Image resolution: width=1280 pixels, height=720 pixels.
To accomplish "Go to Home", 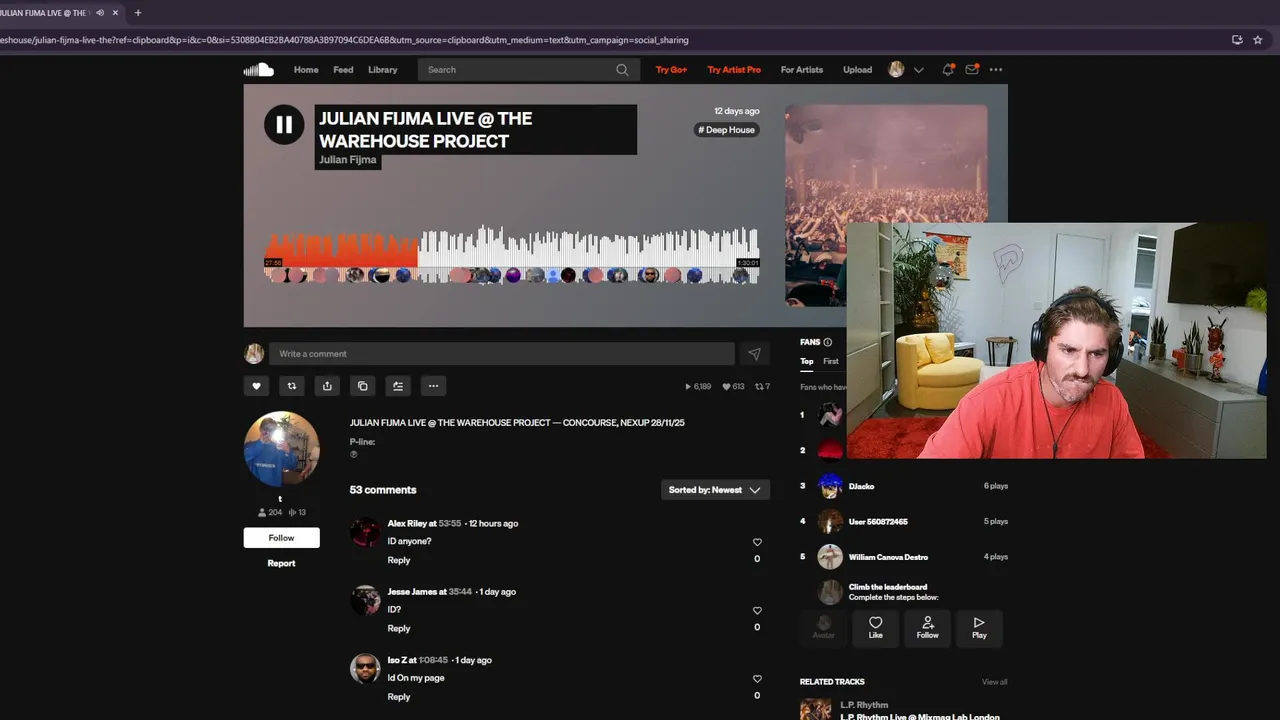I will [306, 70].
